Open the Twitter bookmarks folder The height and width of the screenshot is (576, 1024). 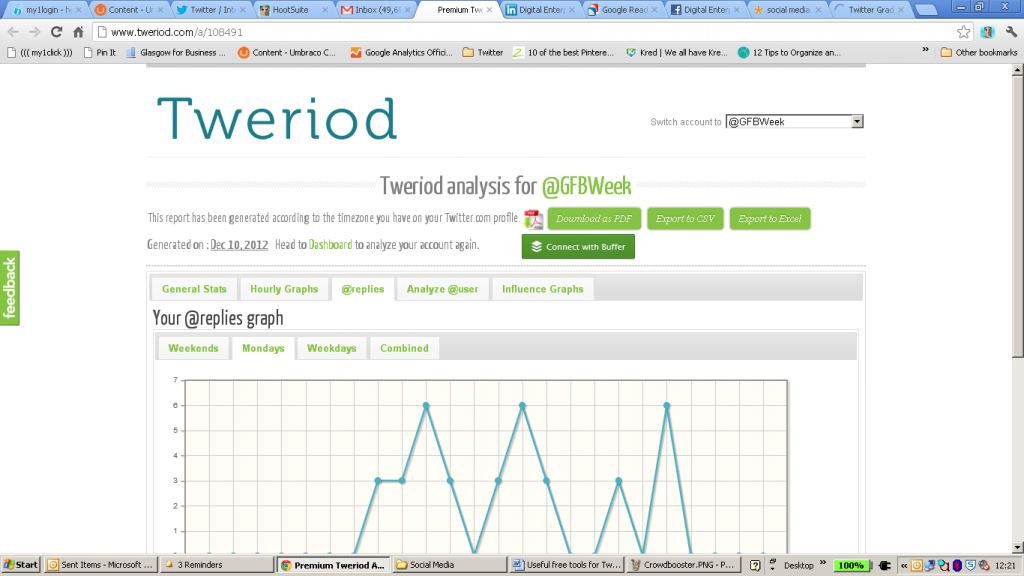coord(483,53)
